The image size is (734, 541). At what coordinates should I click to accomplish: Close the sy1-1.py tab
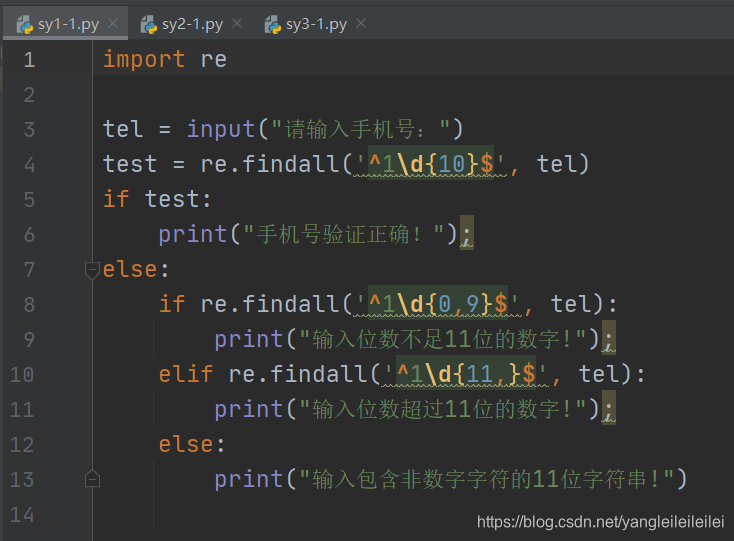[113, 23]
